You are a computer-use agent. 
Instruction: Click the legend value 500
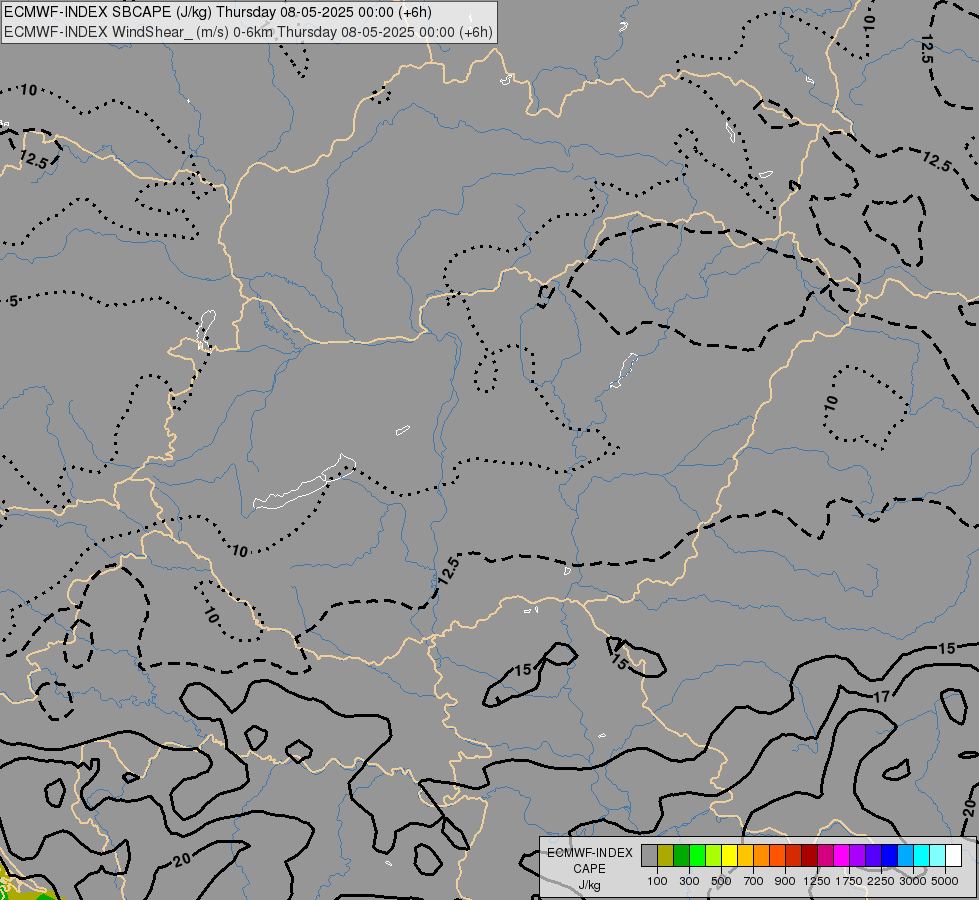pyautogui.click(x=721, y=881)
